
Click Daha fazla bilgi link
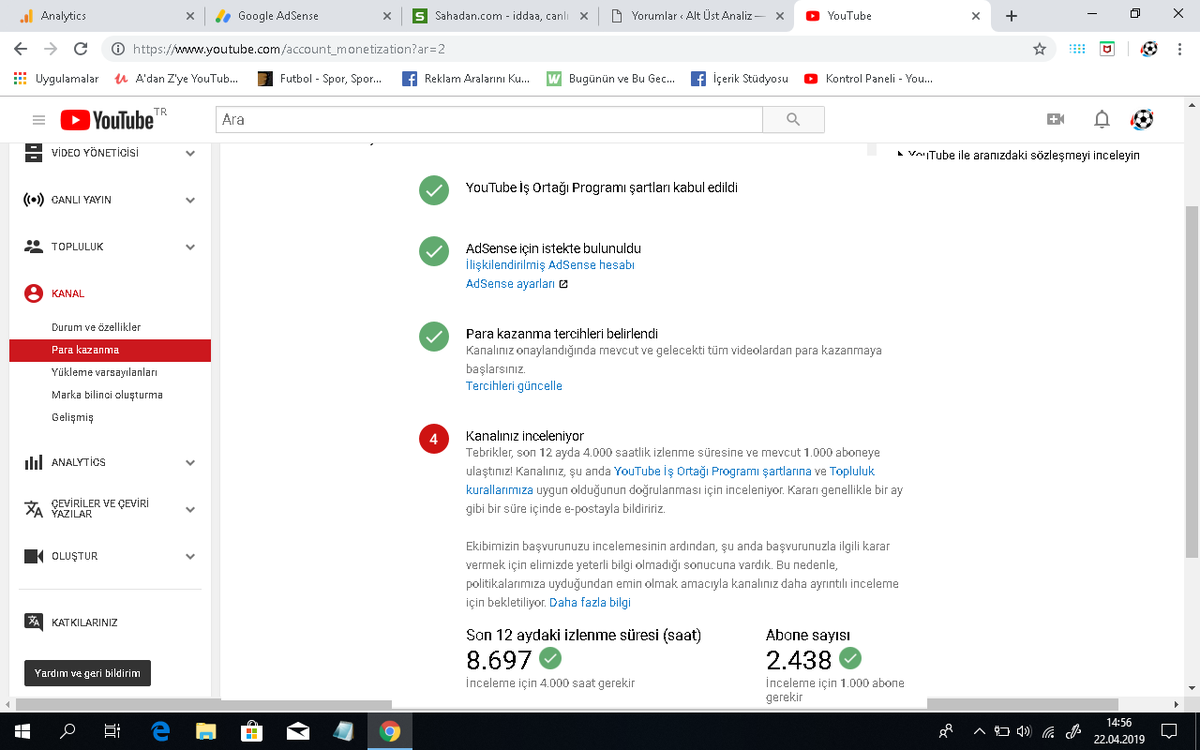pyautogui.click(x=590, y=603)
